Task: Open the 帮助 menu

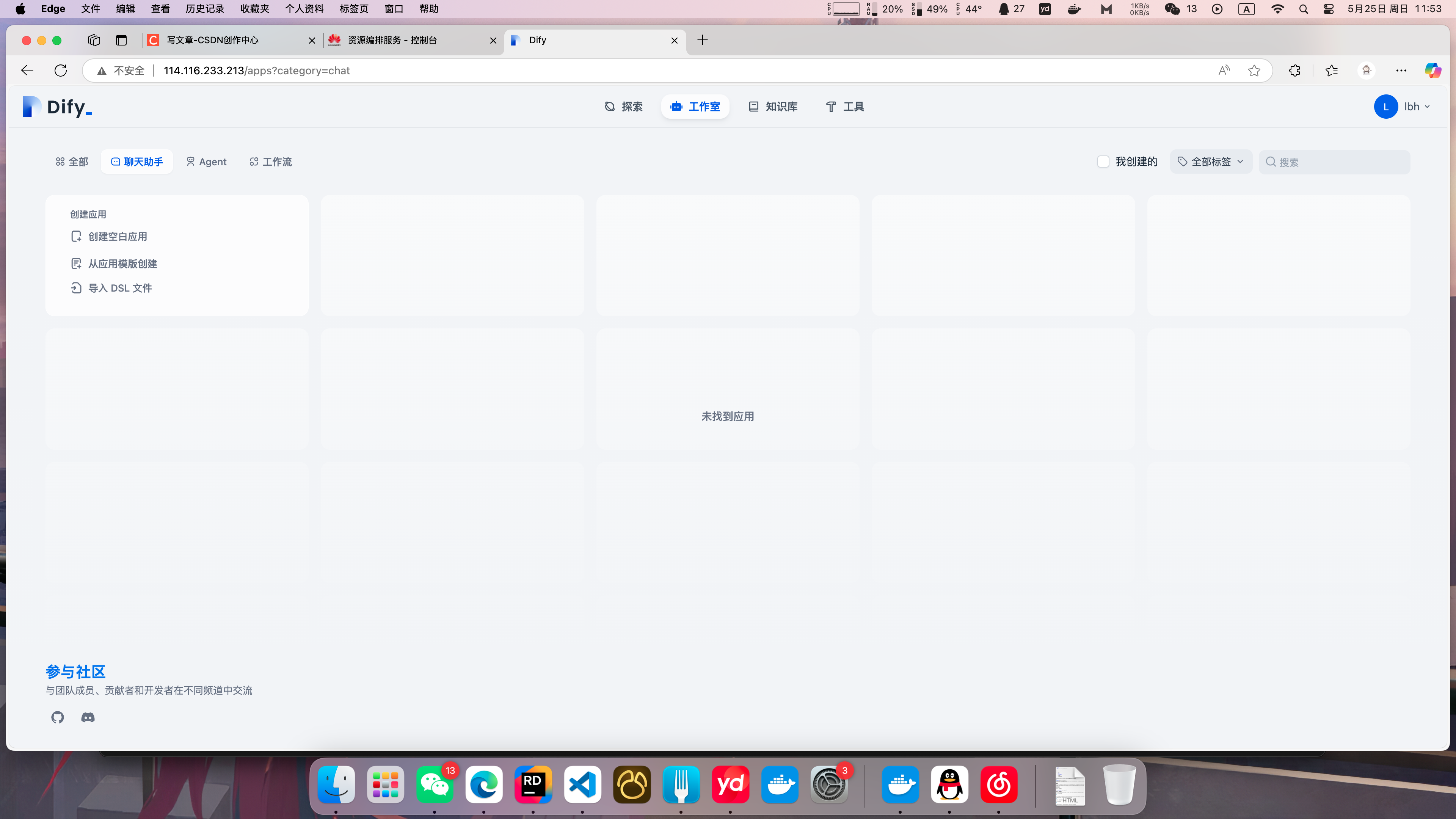Action: pos(429,8)
